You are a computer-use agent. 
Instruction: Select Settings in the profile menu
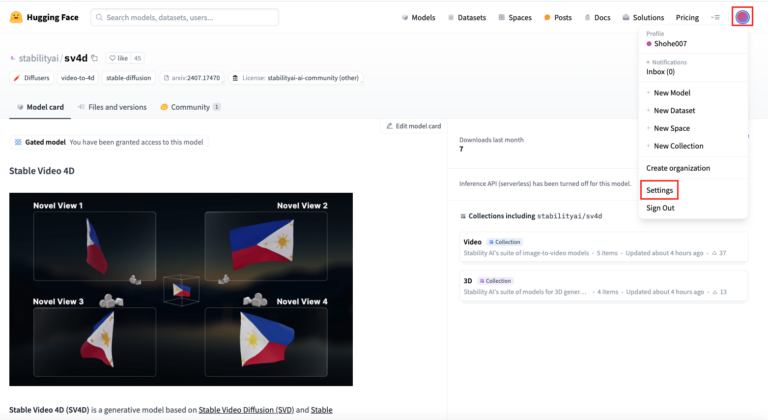point(660,190)
